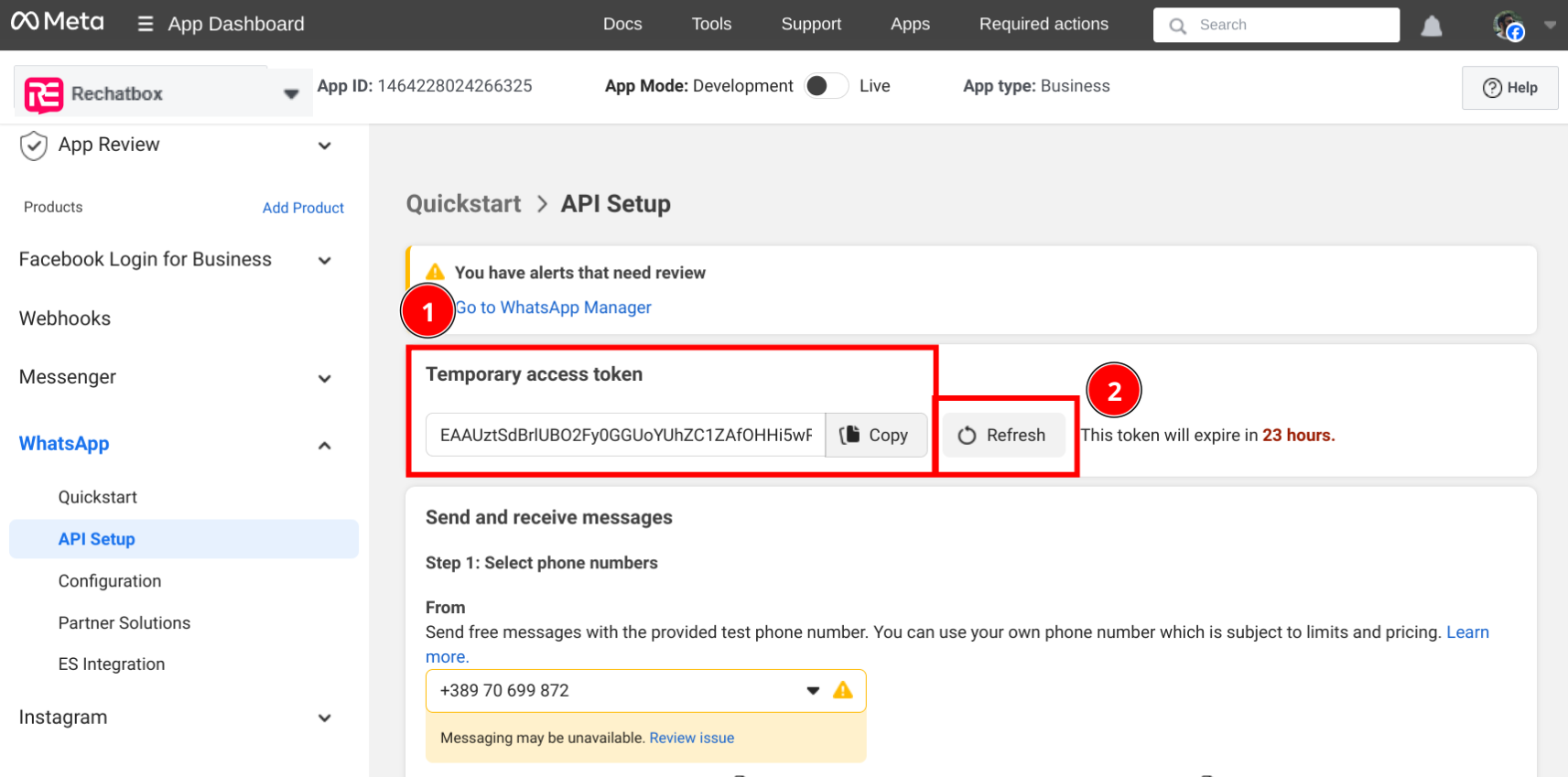1568x777 pixels.
Task: Open the Rechatbox app selector dropdown
Action: pyautogui.click(x=291, y=94)
